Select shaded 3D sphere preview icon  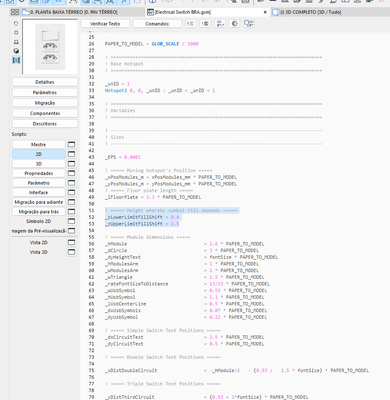click(16, 51)
